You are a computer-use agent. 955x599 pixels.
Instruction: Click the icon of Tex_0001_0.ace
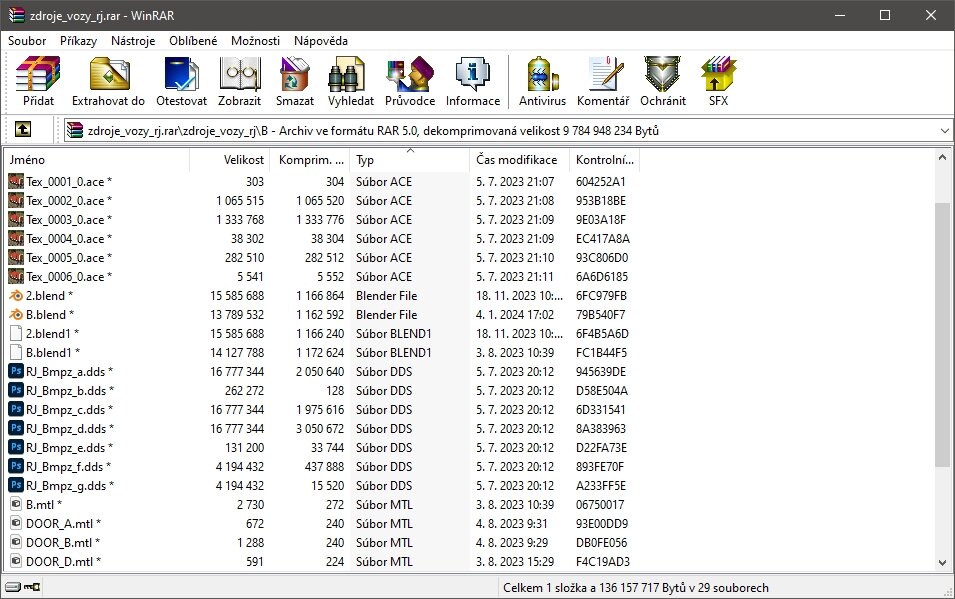click(x=16, y=182)
